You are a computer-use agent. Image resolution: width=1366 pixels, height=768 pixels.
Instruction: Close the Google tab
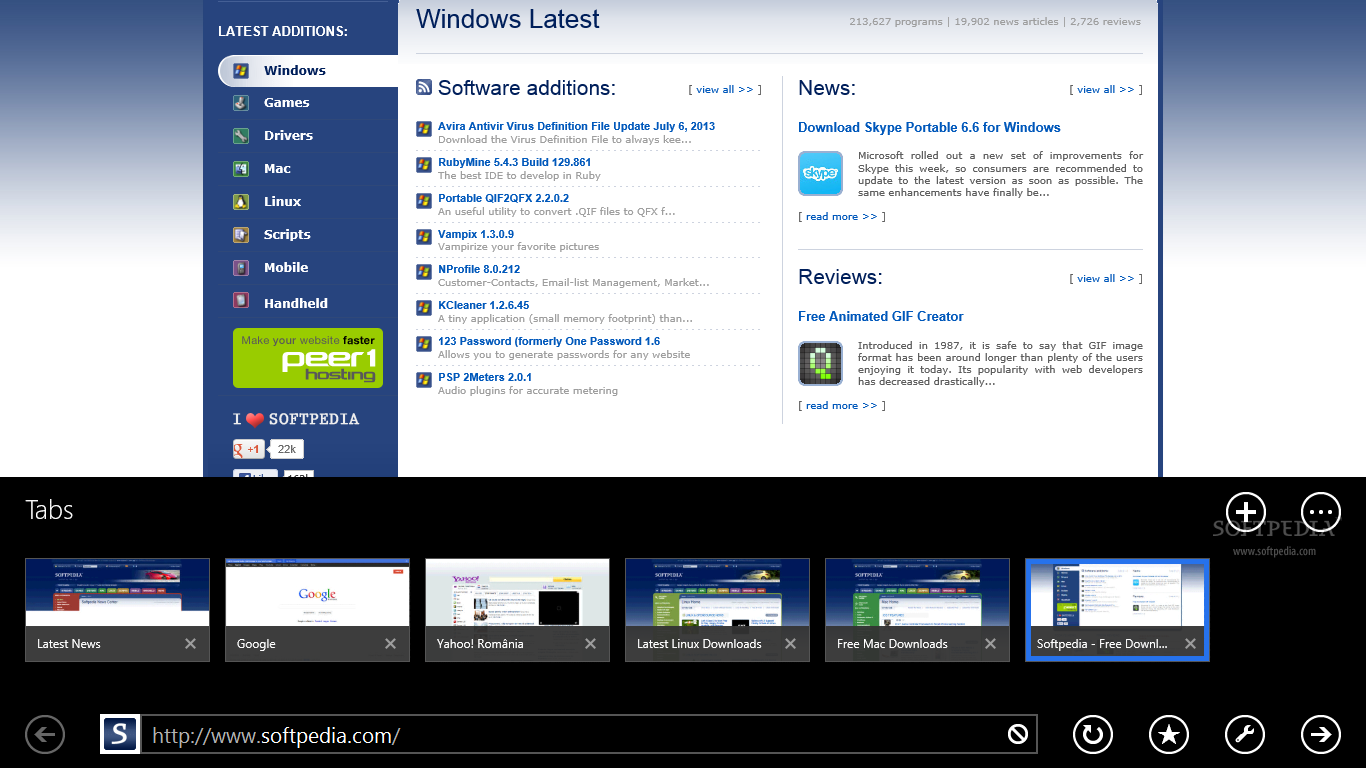pos(390,643)
